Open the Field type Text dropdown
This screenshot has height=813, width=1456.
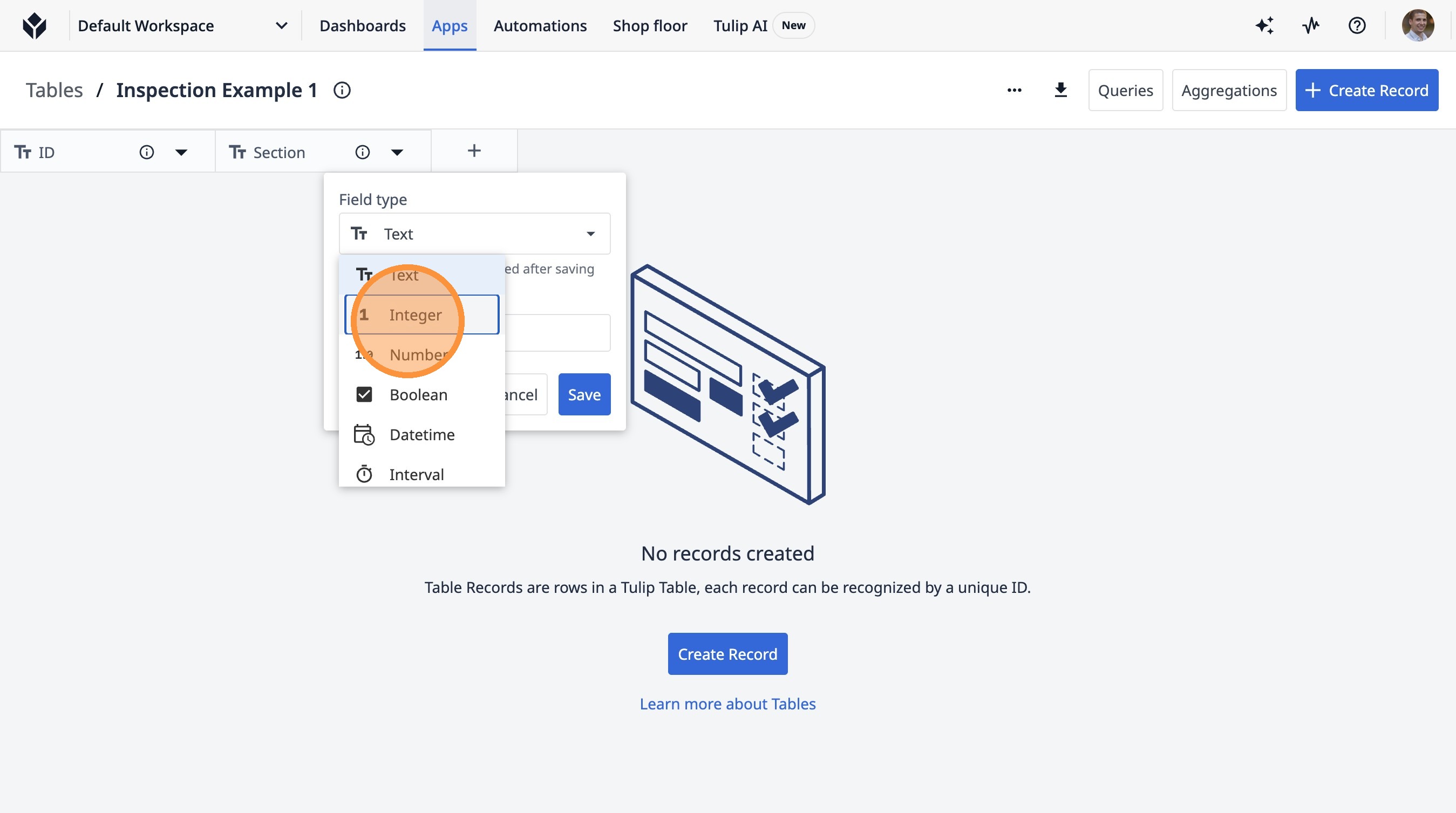pyautogui.click(x=474, y=234)
